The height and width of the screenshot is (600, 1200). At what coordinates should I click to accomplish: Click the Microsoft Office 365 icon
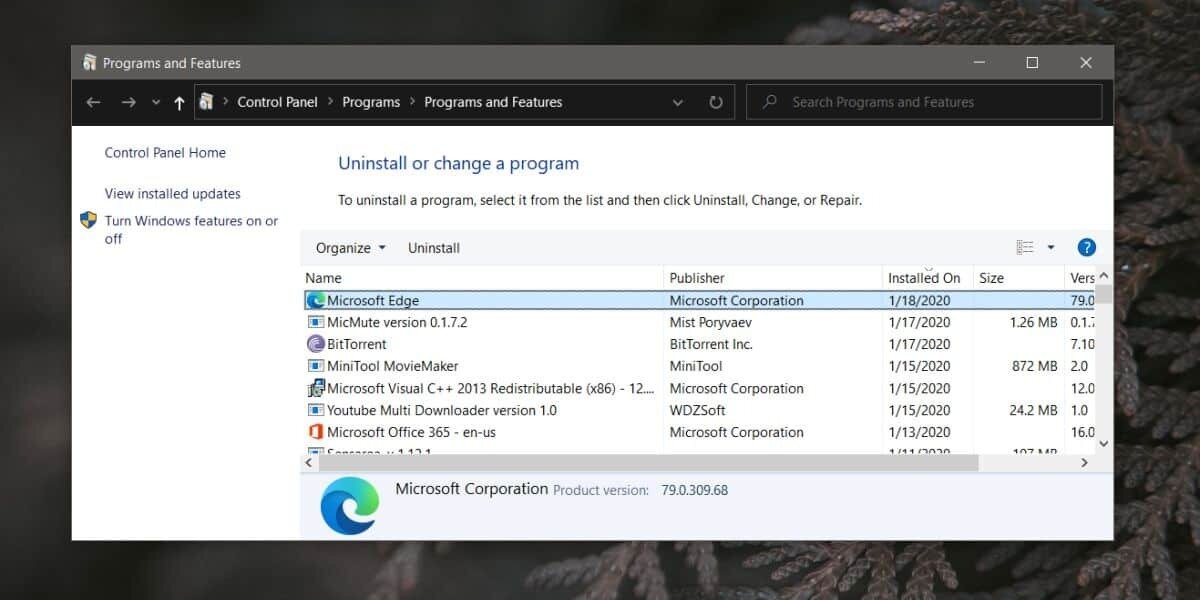pyautogui.click(x=316, y=432)
